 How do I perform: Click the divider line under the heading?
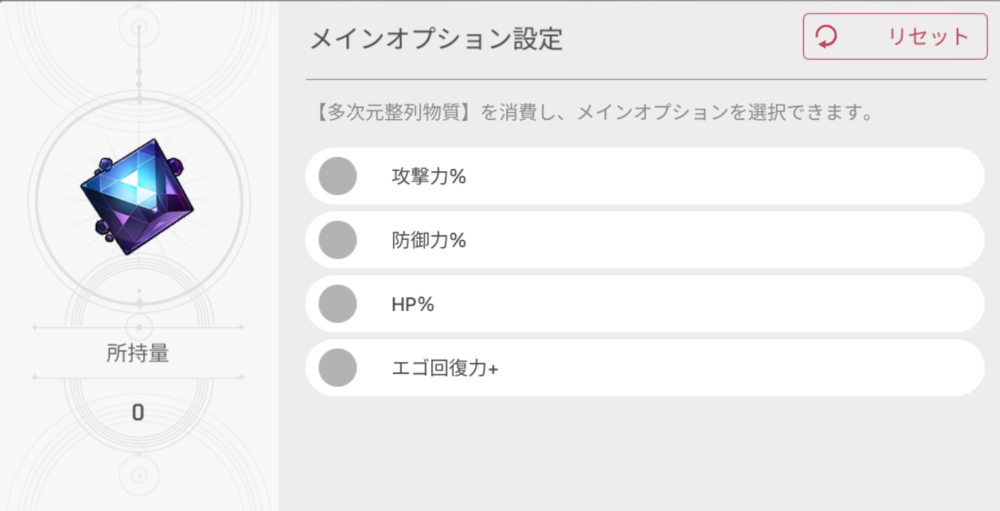click(646, 79)
